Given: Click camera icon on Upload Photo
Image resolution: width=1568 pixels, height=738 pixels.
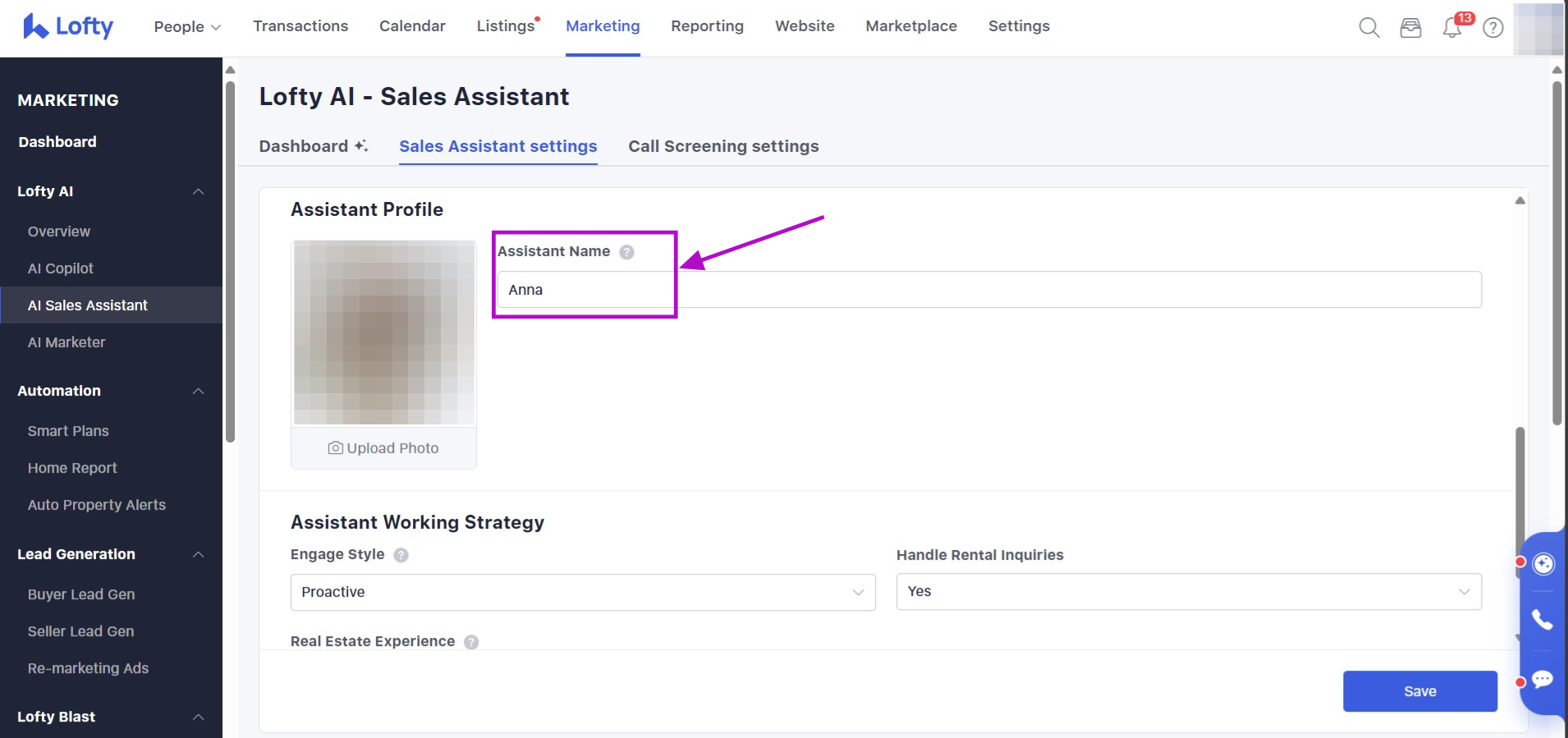Looking at the screenshot, I should [x=336, y=448].
